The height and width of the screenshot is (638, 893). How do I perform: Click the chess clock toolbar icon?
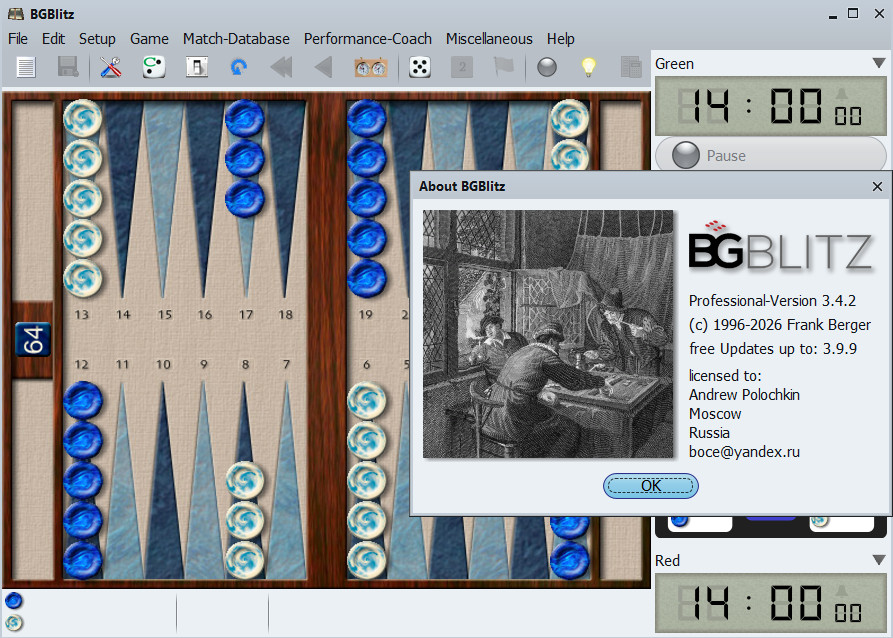[371, 68]
